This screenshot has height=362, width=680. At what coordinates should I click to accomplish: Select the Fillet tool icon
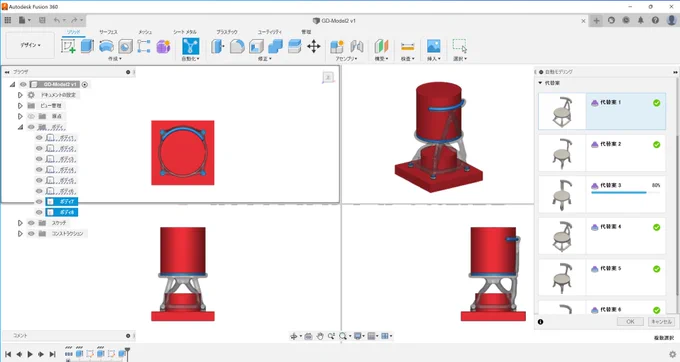coord(237,46)
